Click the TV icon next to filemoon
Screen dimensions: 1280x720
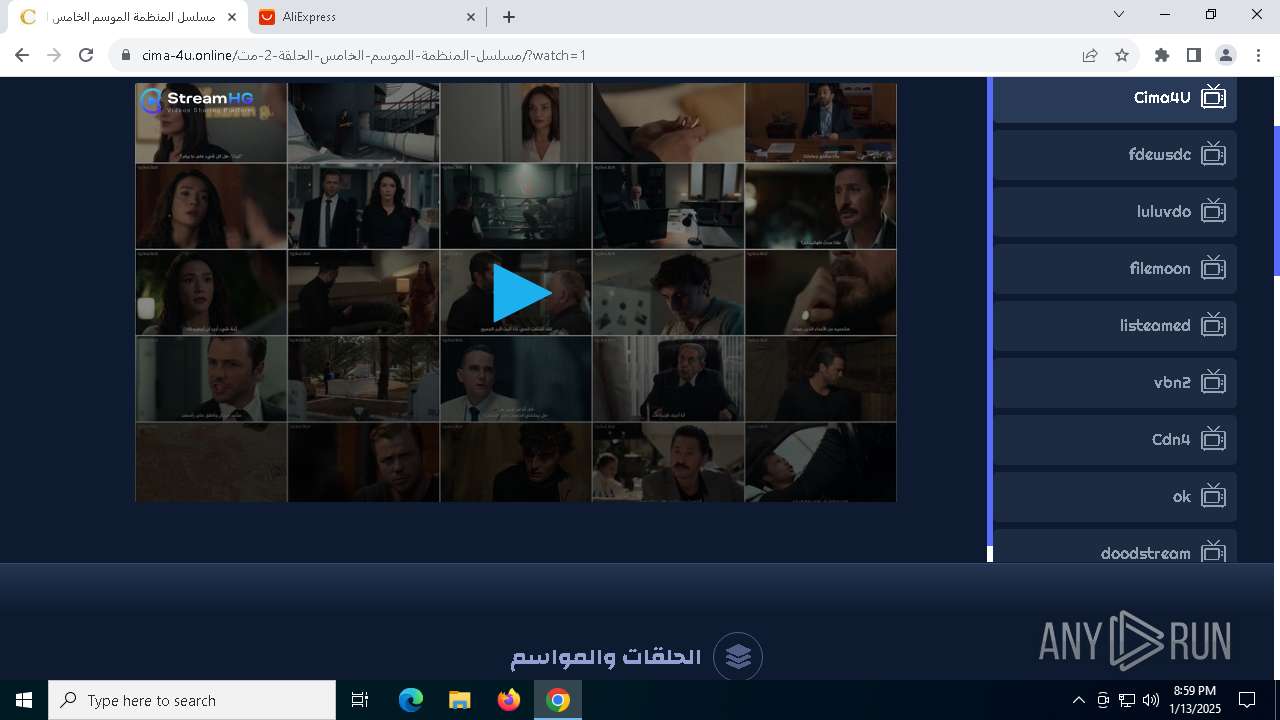pos(1213,268)
